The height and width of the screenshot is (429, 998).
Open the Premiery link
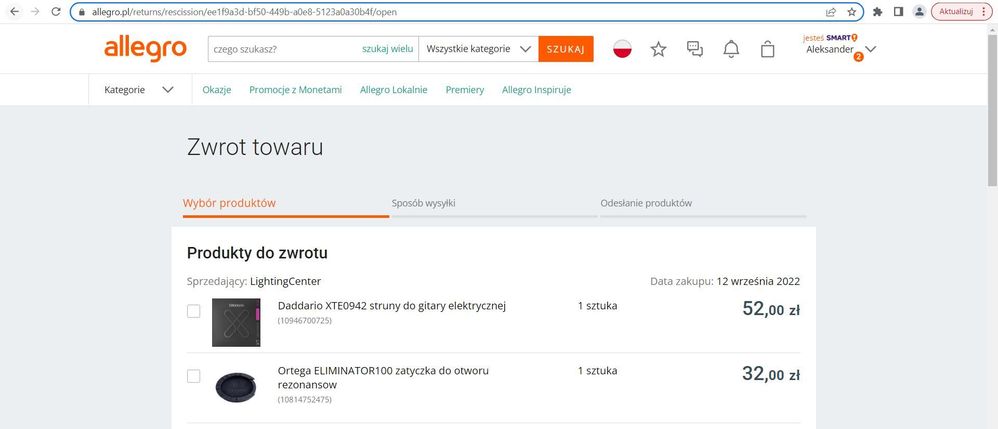(465, 90)
